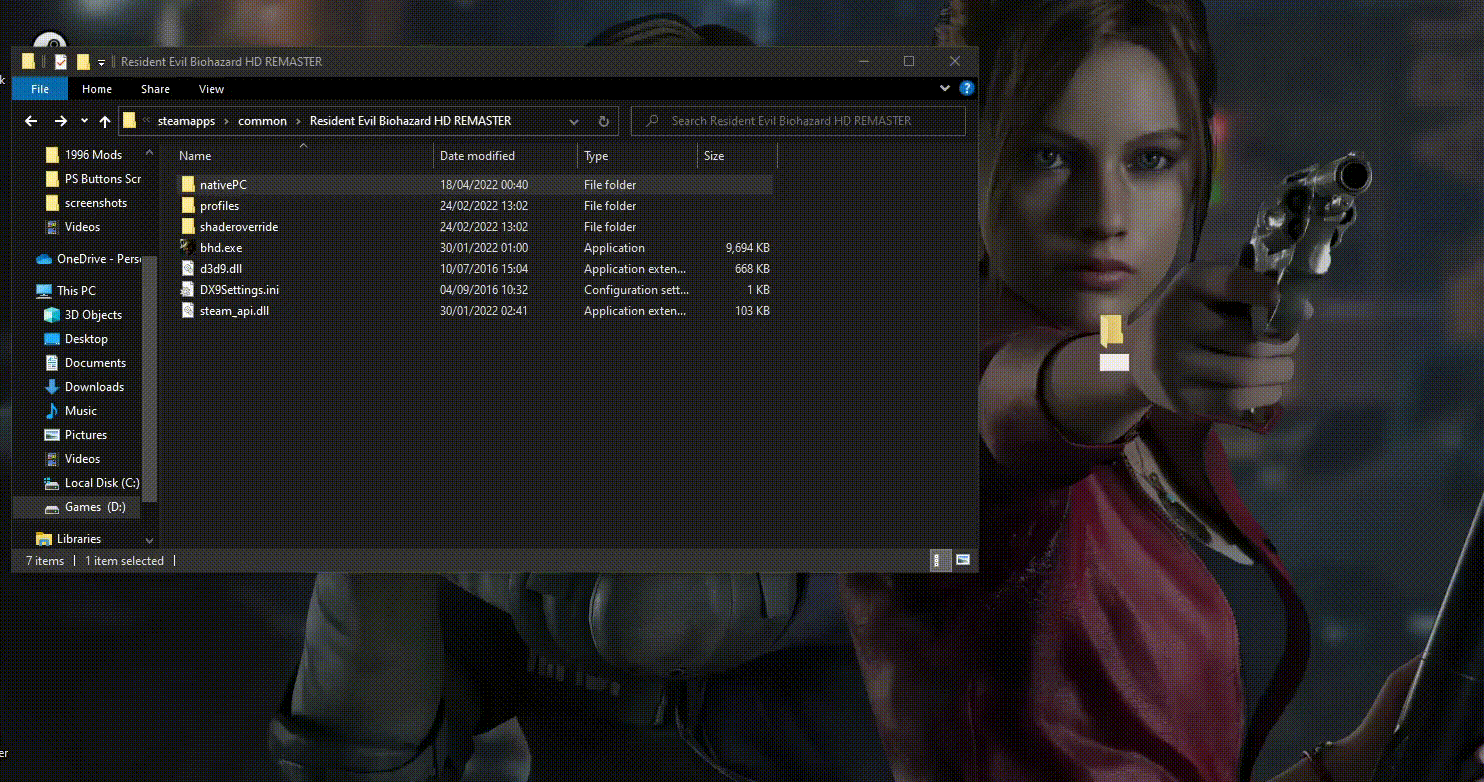Click the common breadcrumb in the address bar
The height and width of the screenshot is (782, 1484).
(x=262, y=121)
